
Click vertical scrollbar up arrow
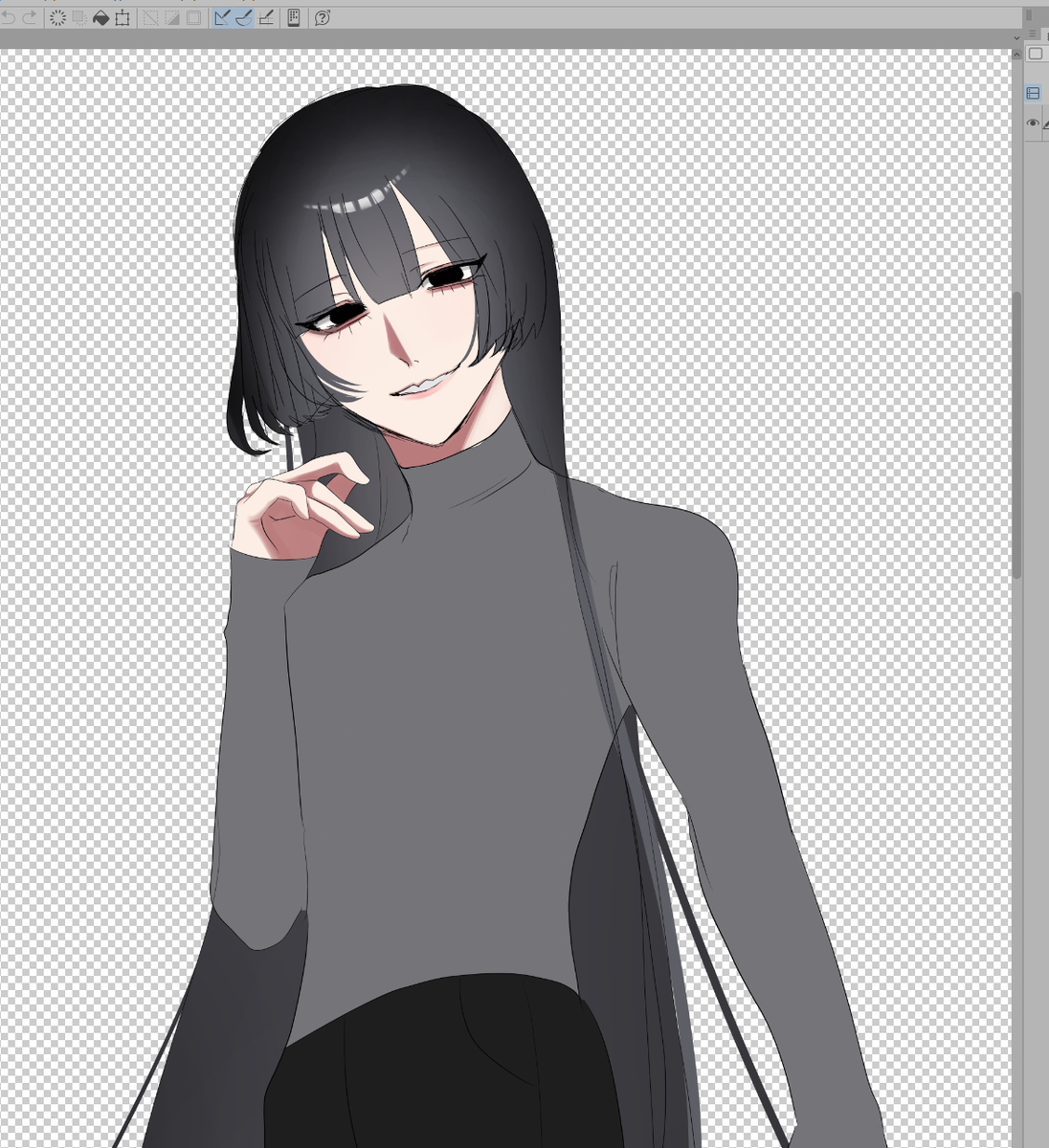coord(1016,55)
